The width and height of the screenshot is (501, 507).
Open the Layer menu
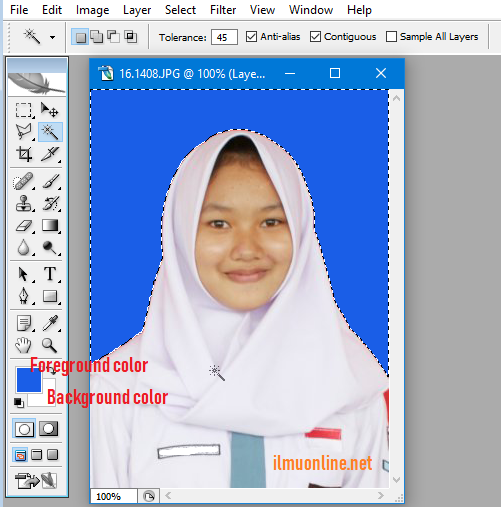tap(137, 10)
